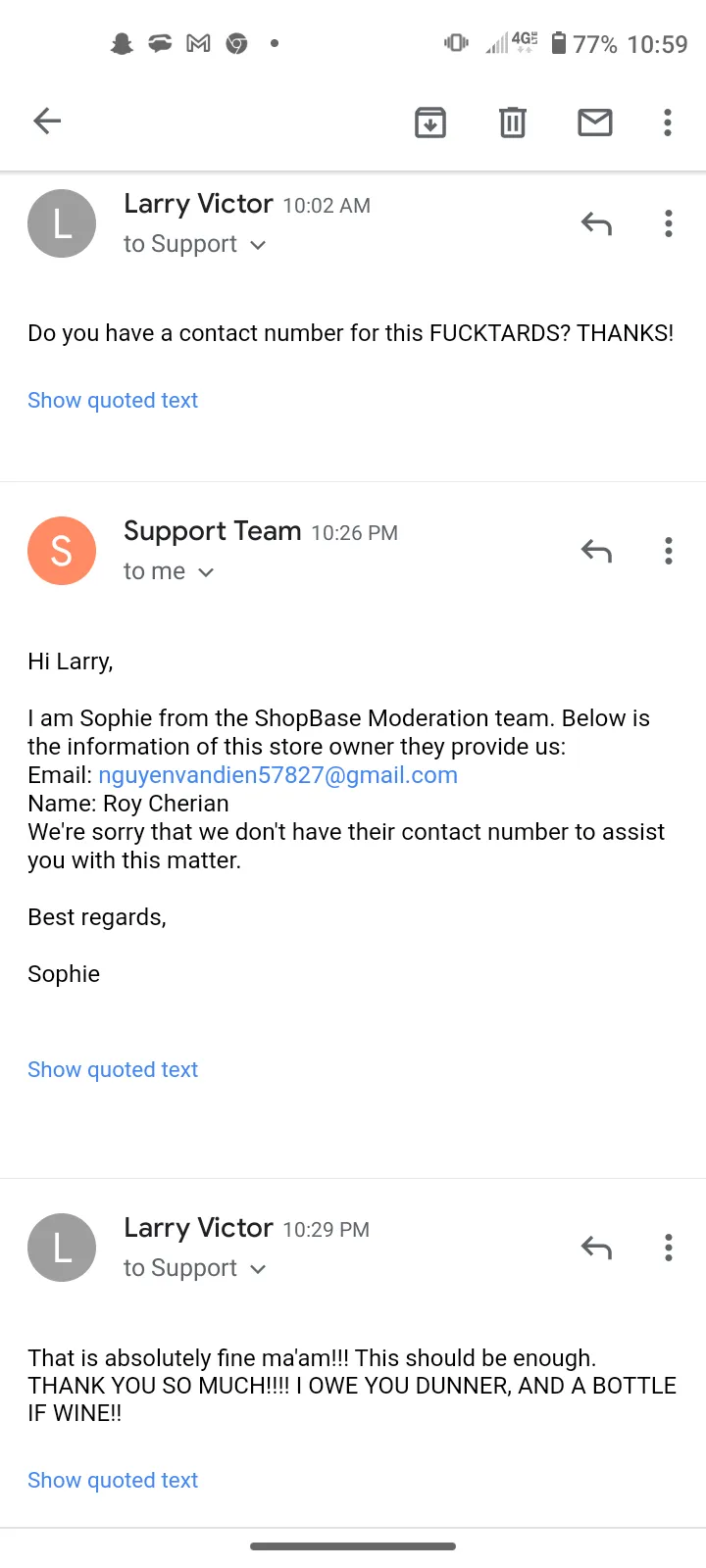Image resolution: width=706 pixels, height=1568 pixels.
Task: Go back using the top-left arrow
Action: point(47,122)
